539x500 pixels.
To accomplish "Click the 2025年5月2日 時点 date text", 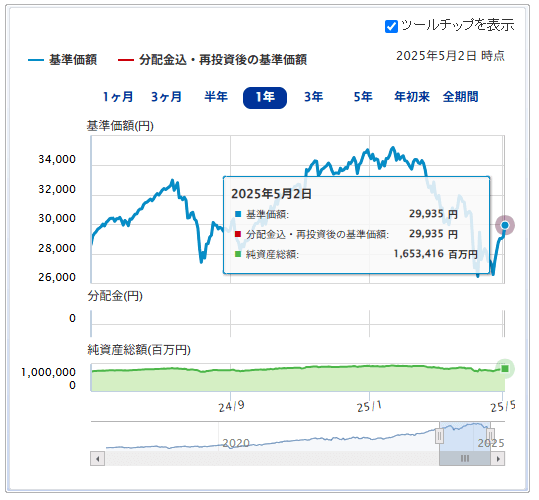I will tap(450, 56).
